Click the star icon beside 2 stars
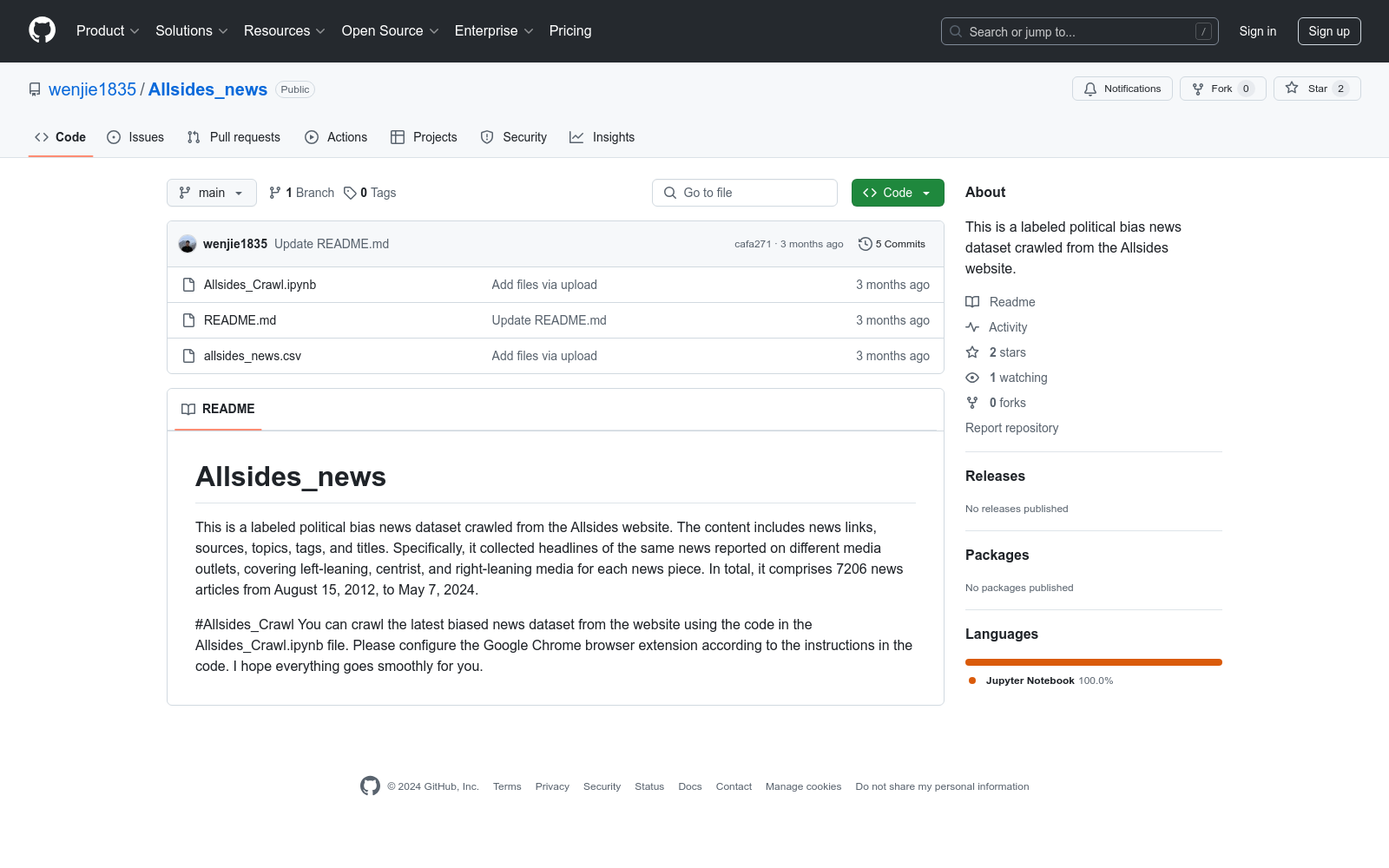 (972, 352)
